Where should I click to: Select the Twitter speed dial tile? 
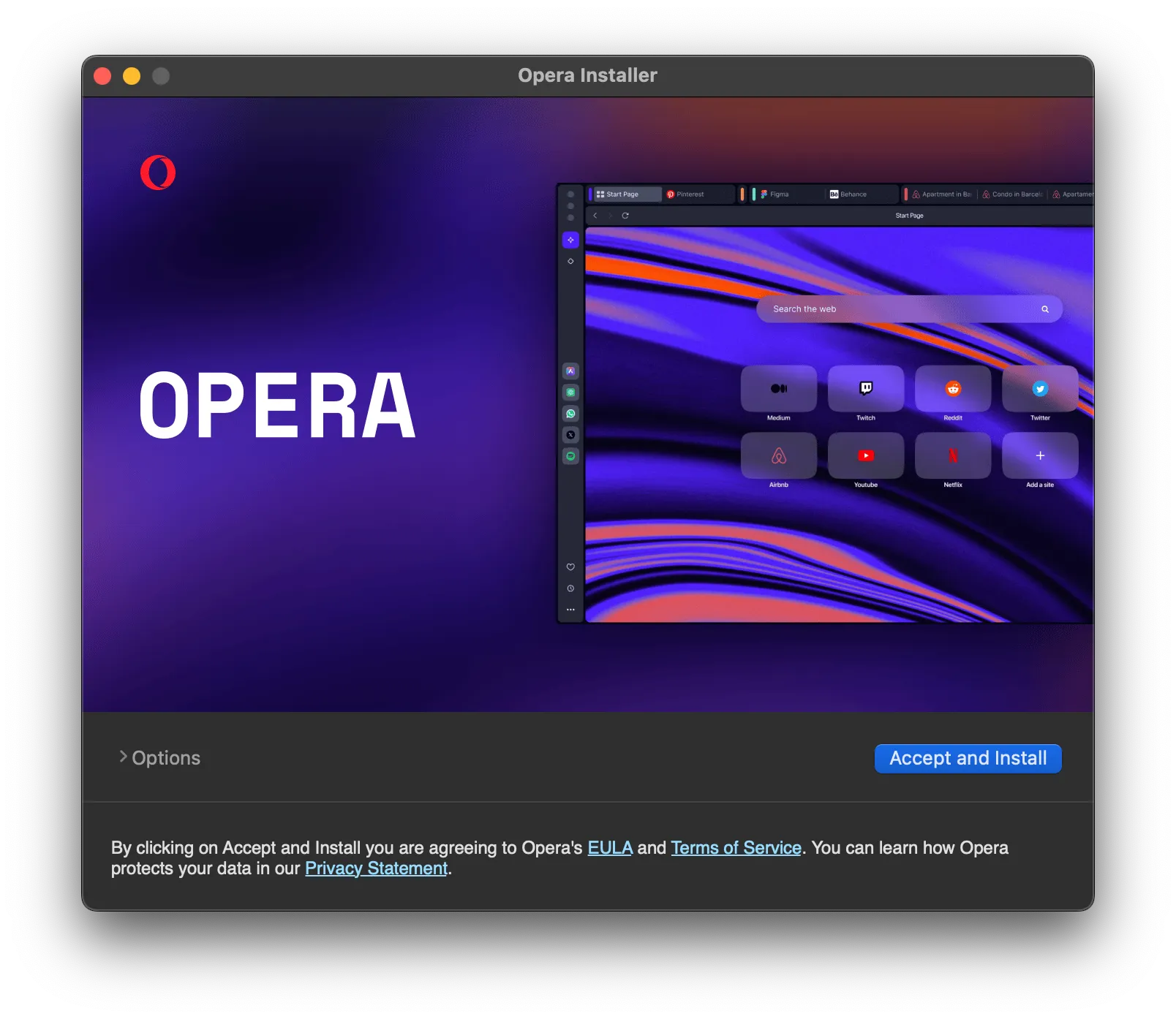1039,389
